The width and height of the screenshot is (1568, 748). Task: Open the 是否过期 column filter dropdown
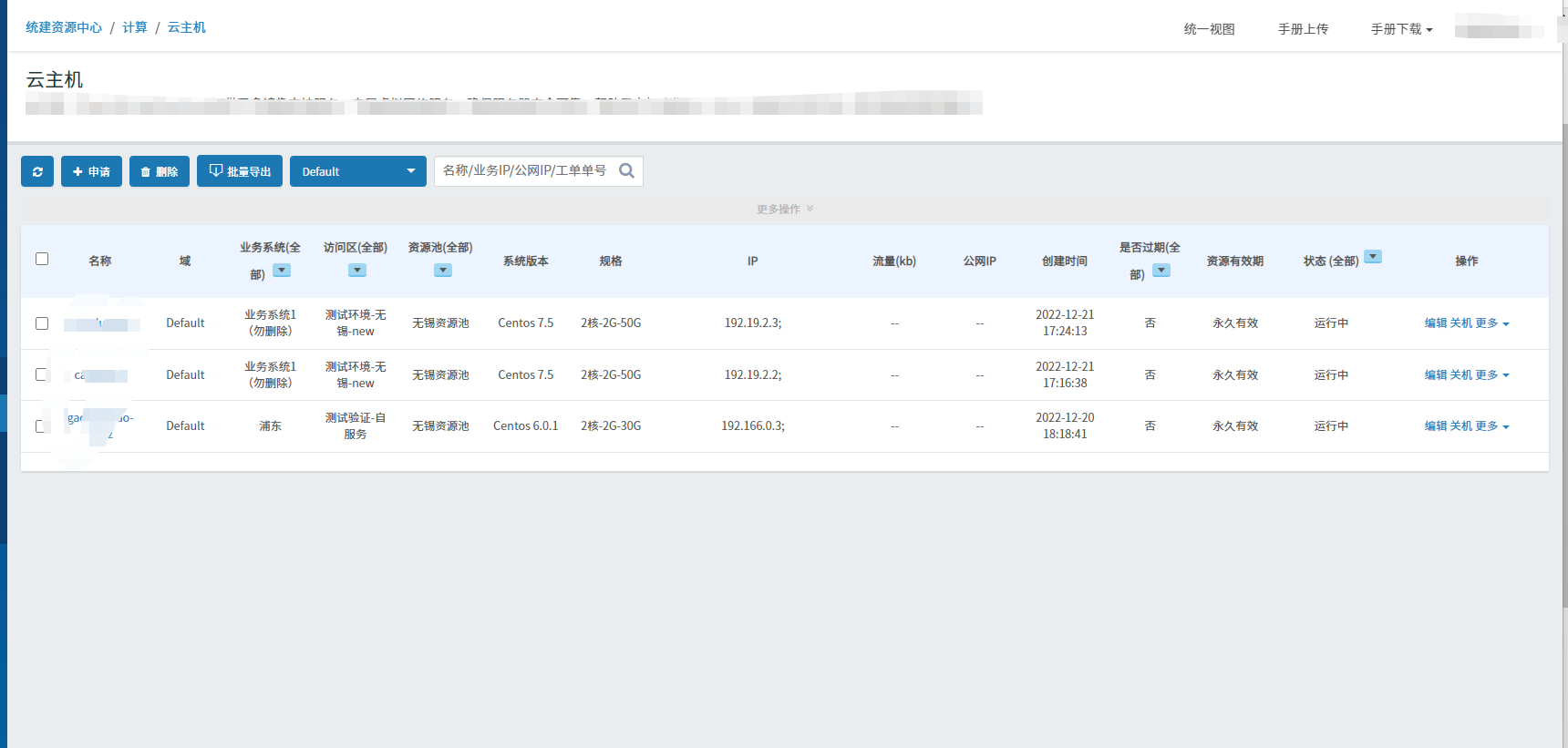point(1161,271)
